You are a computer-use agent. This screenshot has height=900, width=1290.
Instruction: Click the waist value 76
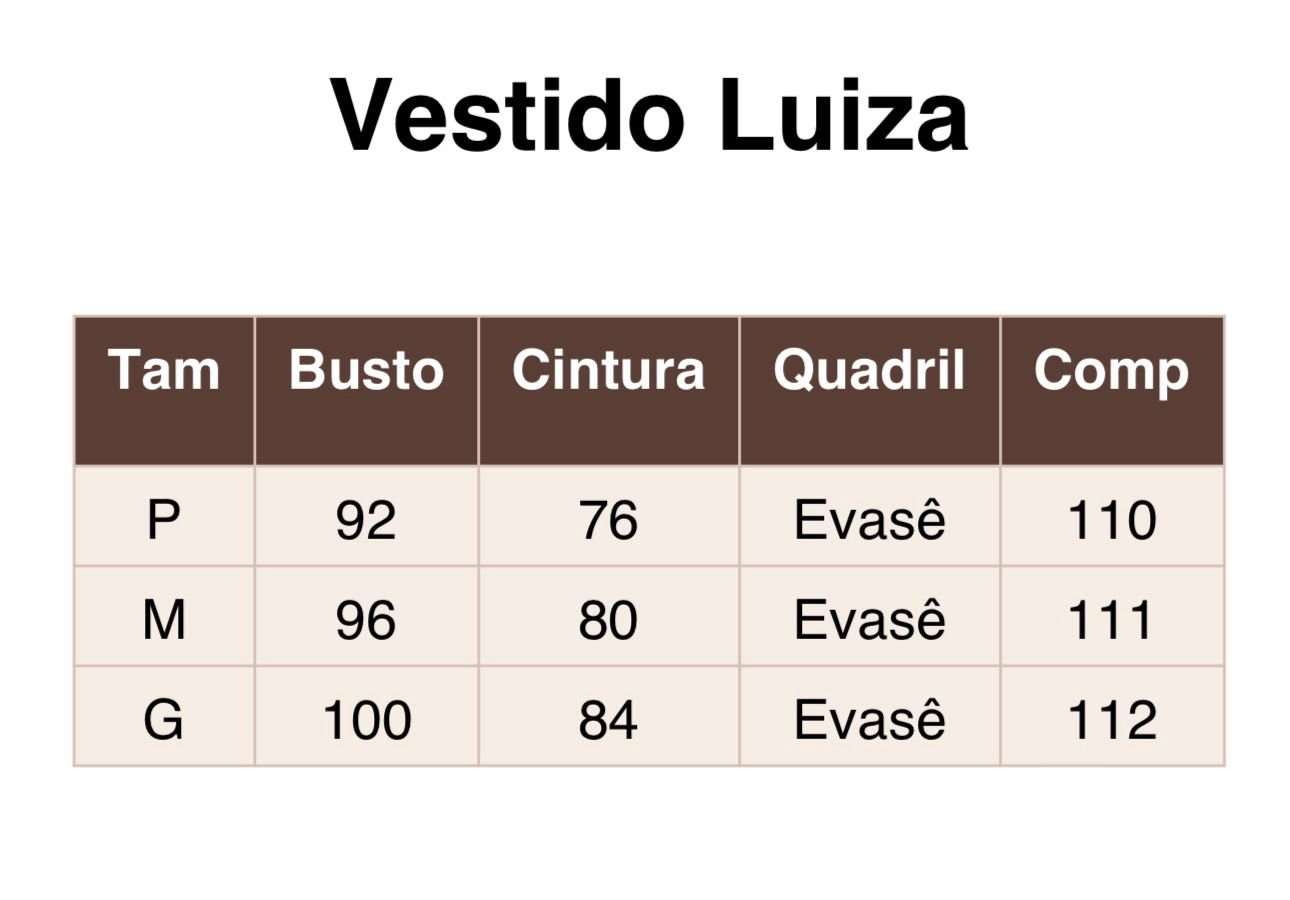608,520
